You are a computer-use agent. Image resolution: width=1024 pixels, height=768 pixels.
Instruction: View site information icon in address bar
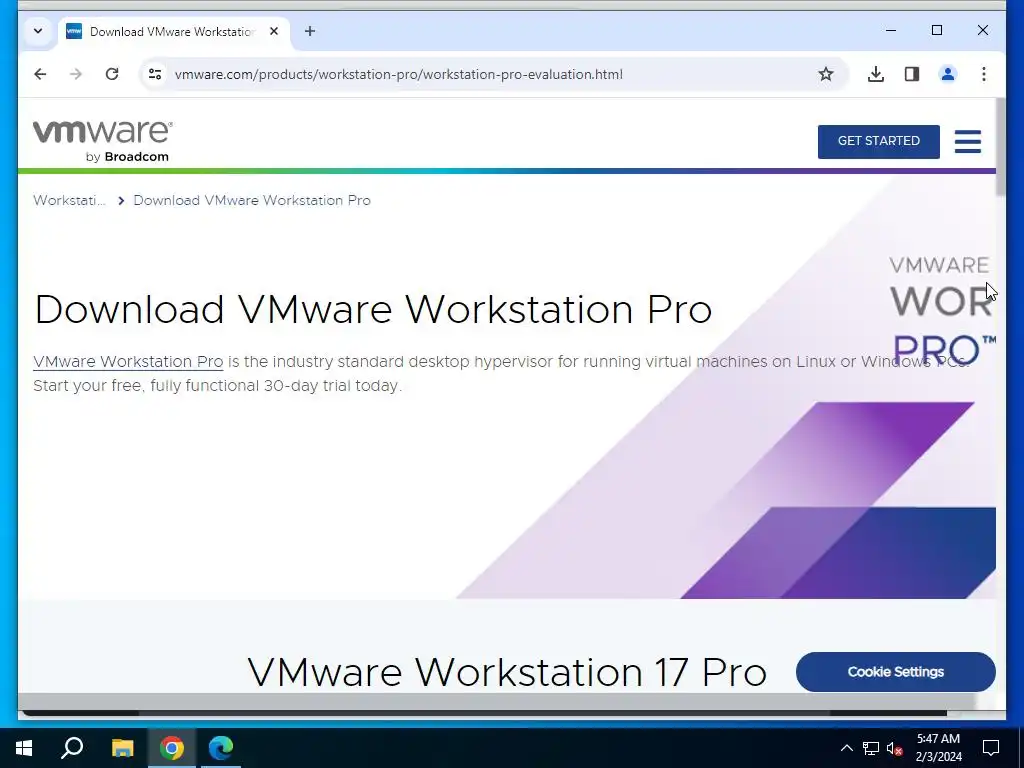tap(155, 74)
